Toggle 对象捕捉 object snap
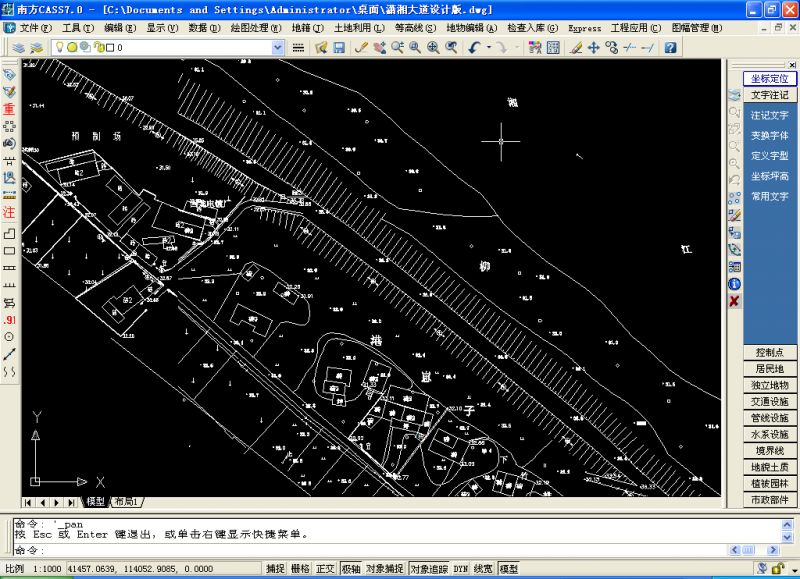The image size is (800, 579). [x=385, y=568]
